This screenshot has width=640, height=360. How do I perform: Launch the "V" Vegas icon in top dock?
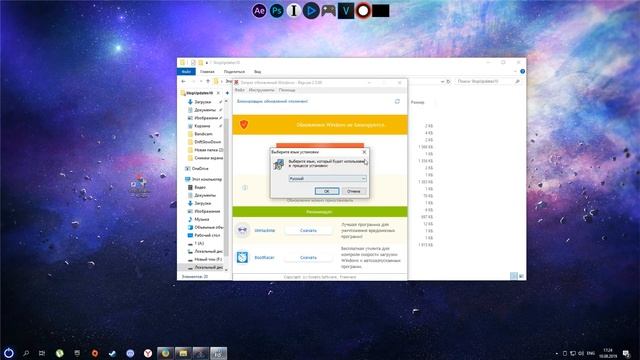(346, 11)
